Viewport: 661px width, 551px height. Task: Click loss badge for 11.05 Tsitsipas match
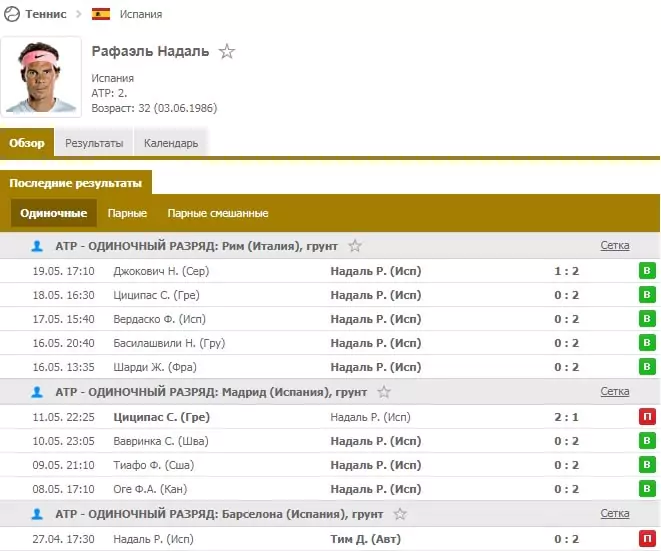point(647,417)
